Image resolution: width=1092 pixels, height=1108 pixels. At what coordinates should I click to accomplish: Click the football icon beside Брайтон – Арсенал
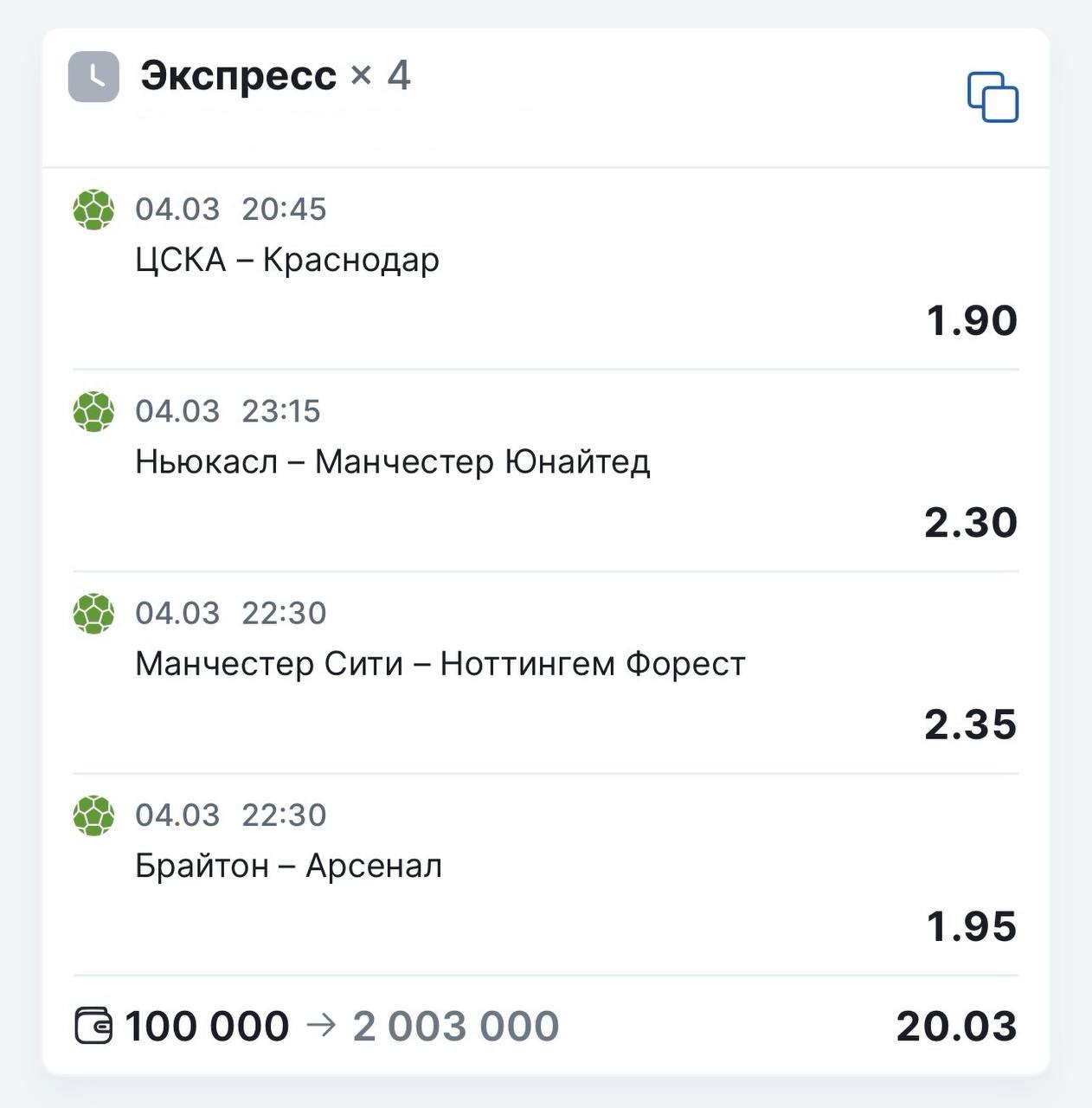93,815
